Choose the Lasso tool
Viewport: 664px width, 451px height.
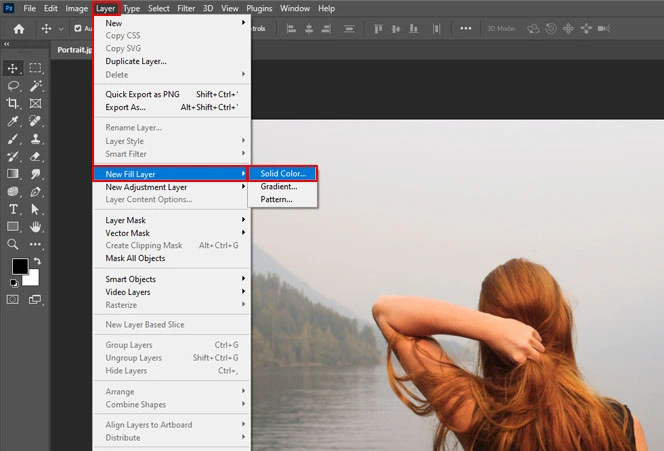(13, 86)
